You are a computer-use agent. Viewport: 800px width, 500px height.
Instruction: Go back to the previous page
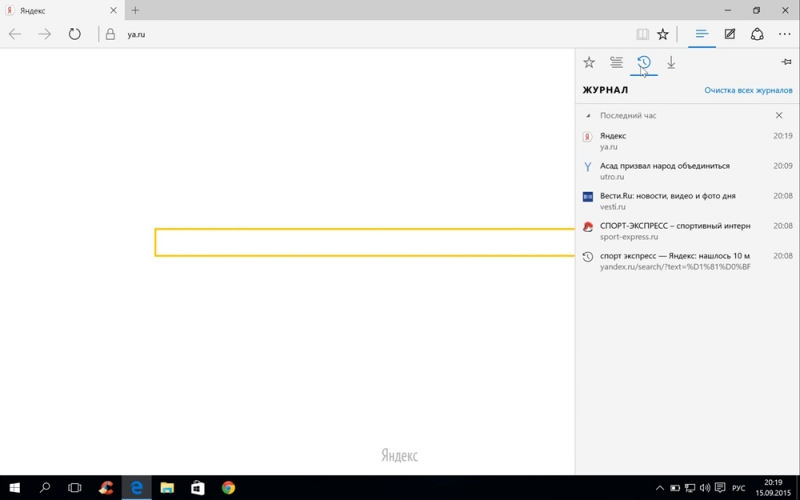[x=15, y=34]
